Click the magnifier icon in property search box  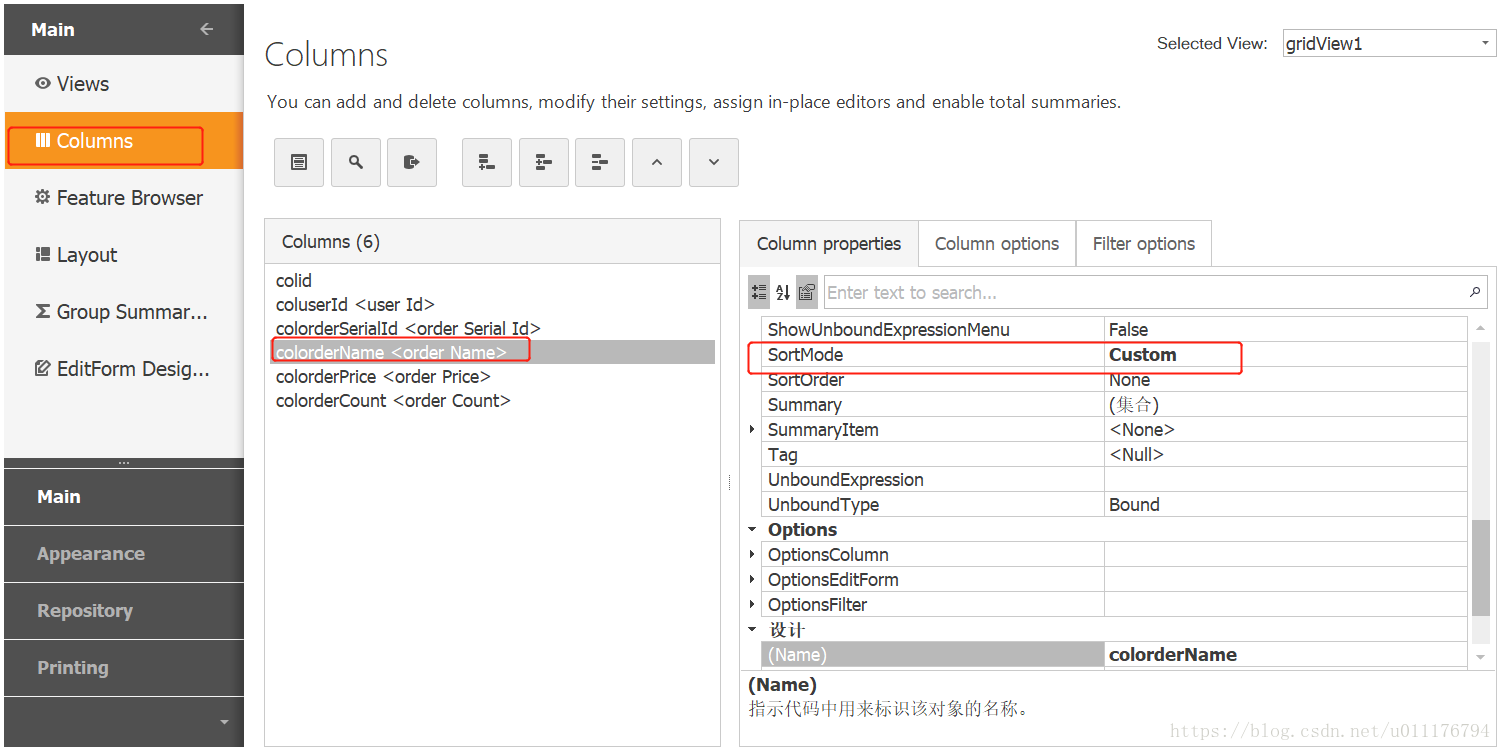click(1475, 292)
